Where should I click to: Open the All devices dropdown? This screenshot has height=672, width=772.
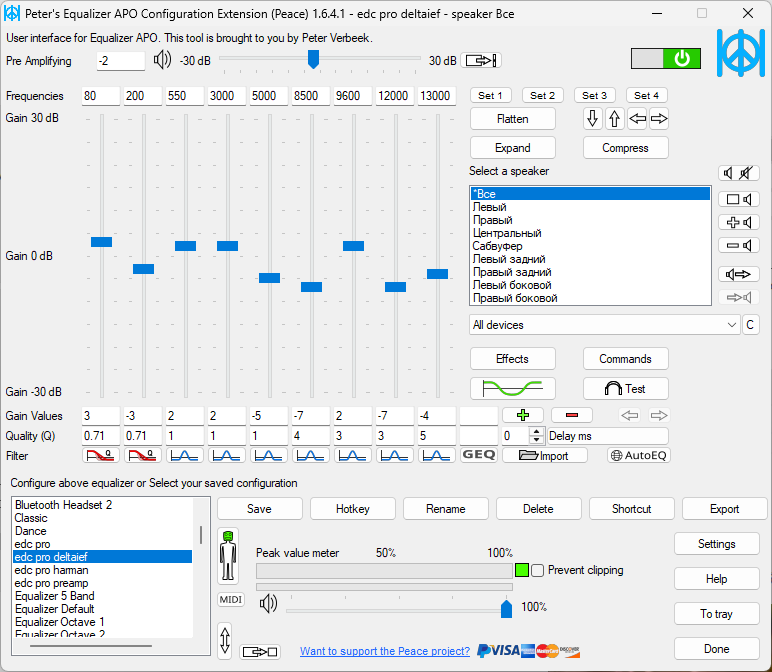[605, 325]
